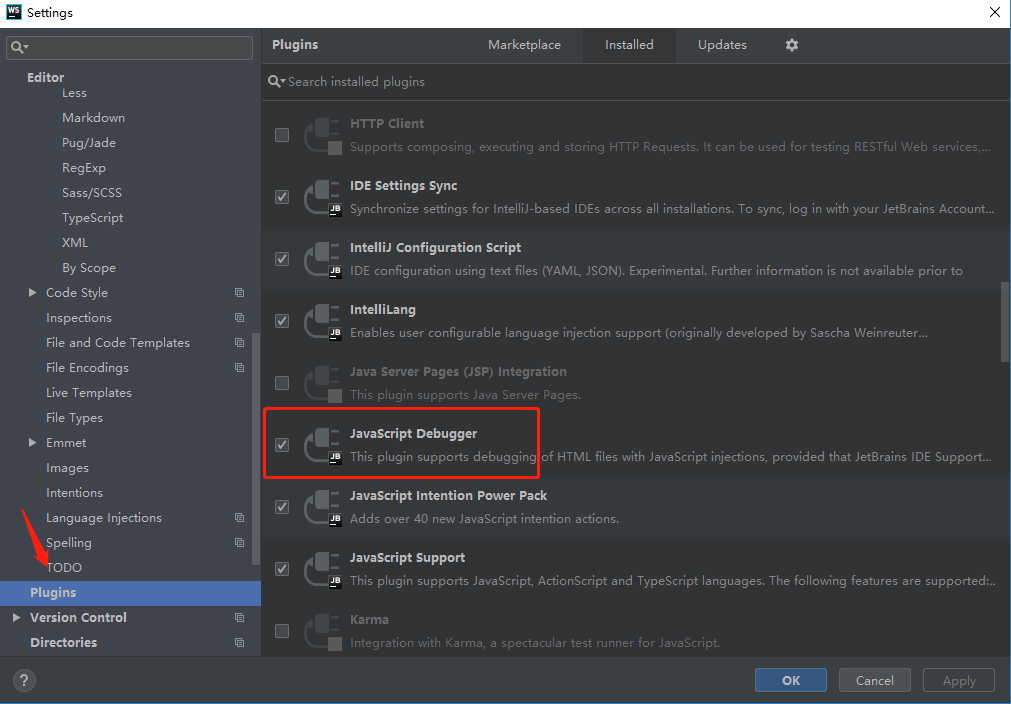Click the Apply button
The width and height of the screenshot is (1011, 704).
[x=959, y=680]
